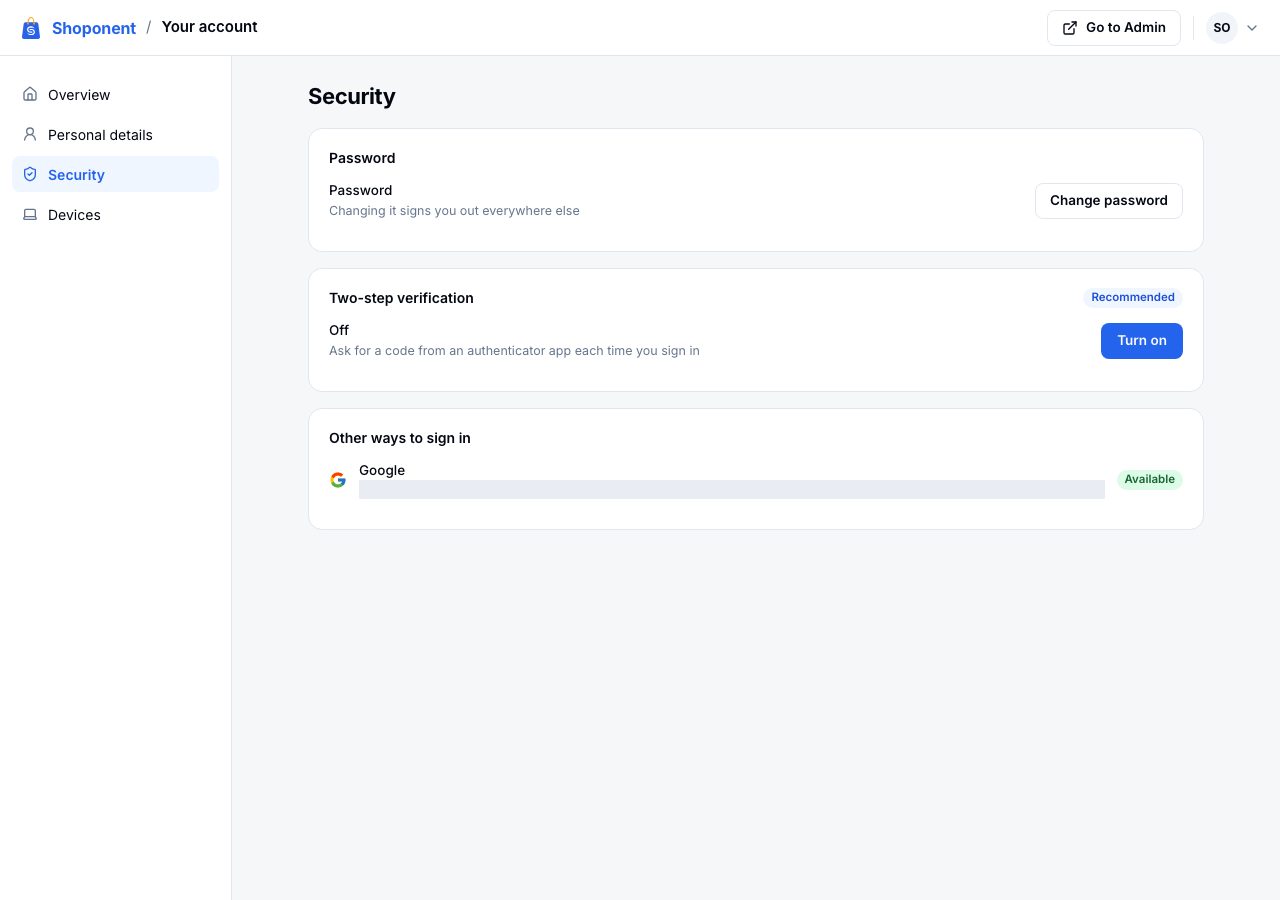The height and width of the screenshot is (900, 1280).
Task: Select the Security sidebar item
Action: [115, 174]
